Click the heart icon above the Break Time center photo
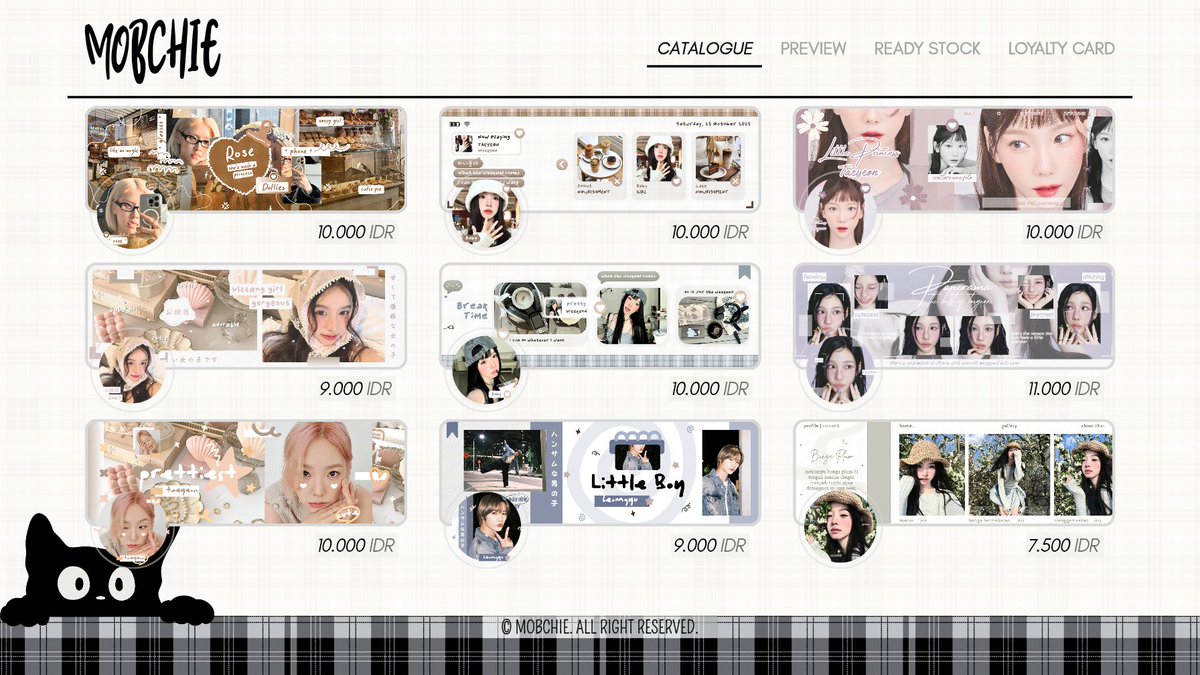This screenshot has height=675, width=1200. pyautogui.click(x=599, y=307)
